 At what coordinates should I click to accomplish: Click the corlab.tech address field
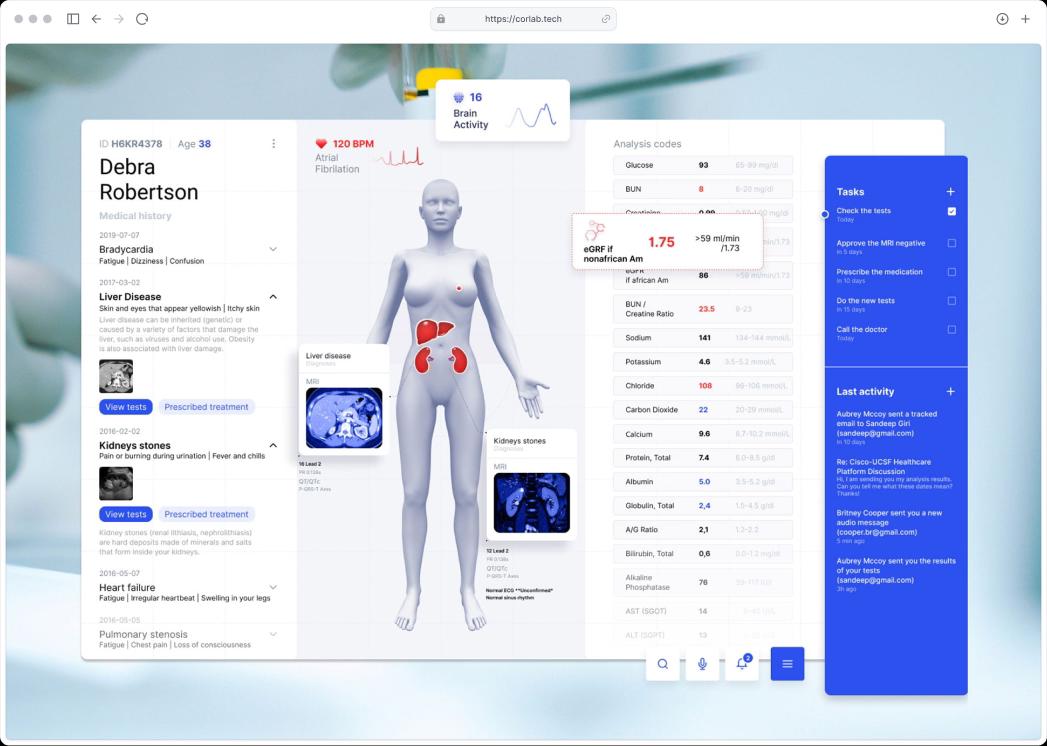[523, 19]
